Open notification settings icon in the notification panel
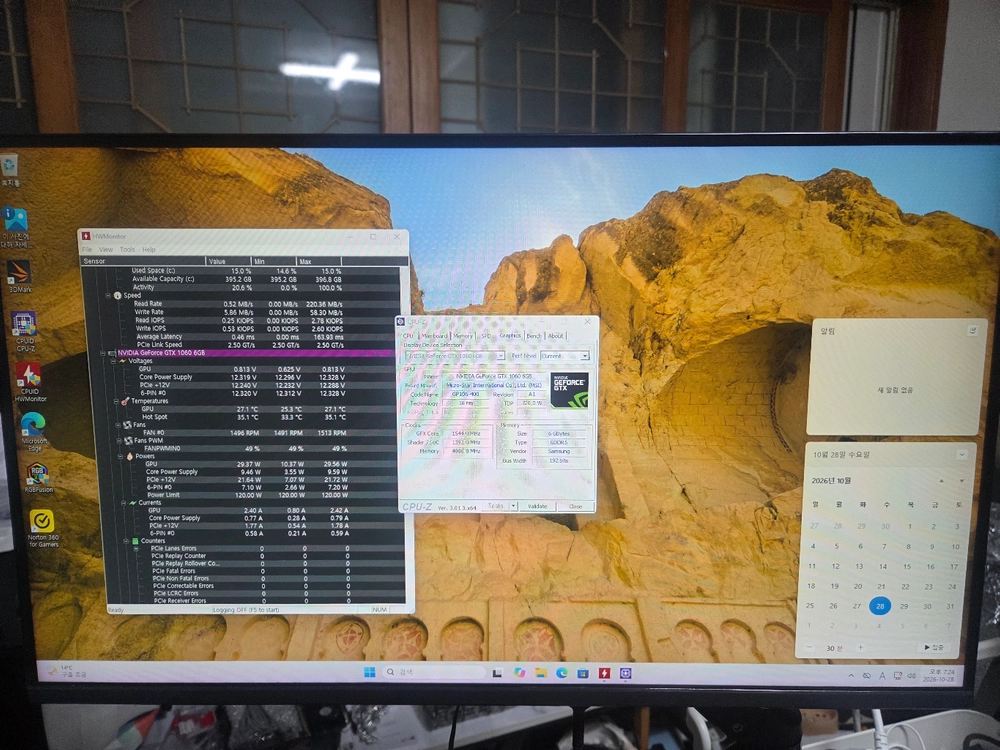Screen dimensions: 1000x750 tap(973, 330)
